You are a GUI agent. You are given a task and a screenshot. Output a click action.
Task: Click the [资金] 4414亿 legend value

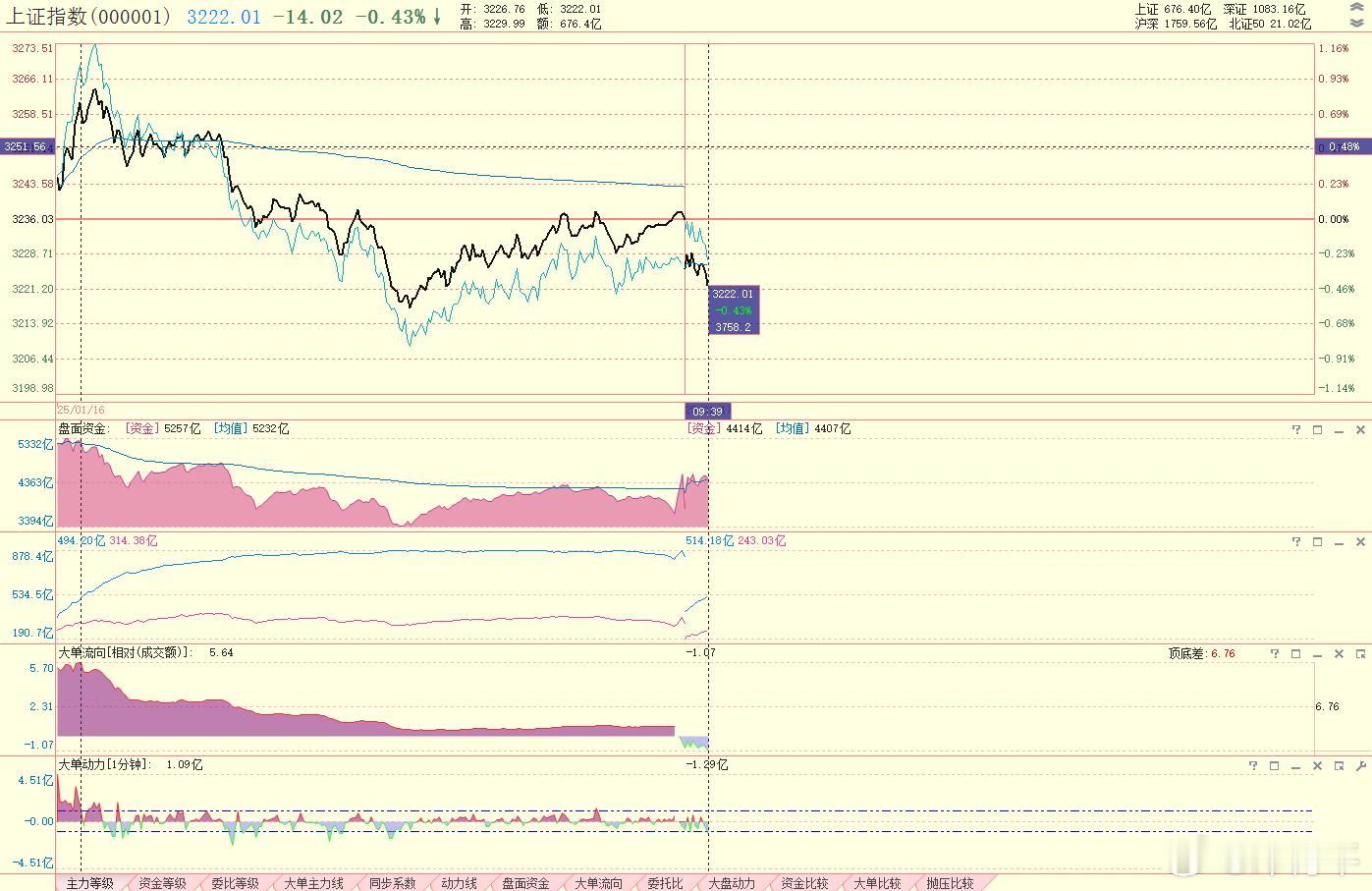click(x=725, y=429)
